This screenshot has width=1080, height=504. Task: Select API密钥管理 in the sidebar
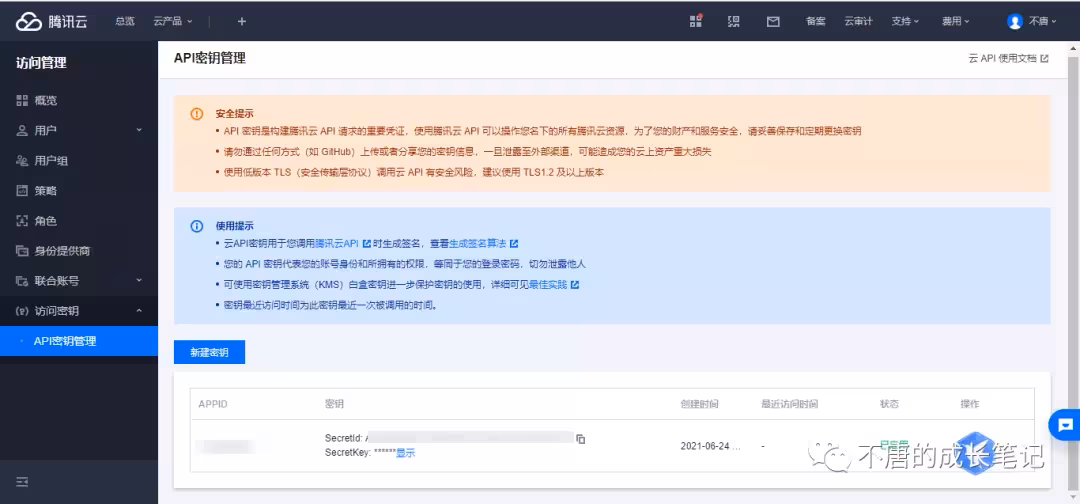pyautogui.click(x=79, y=341)
